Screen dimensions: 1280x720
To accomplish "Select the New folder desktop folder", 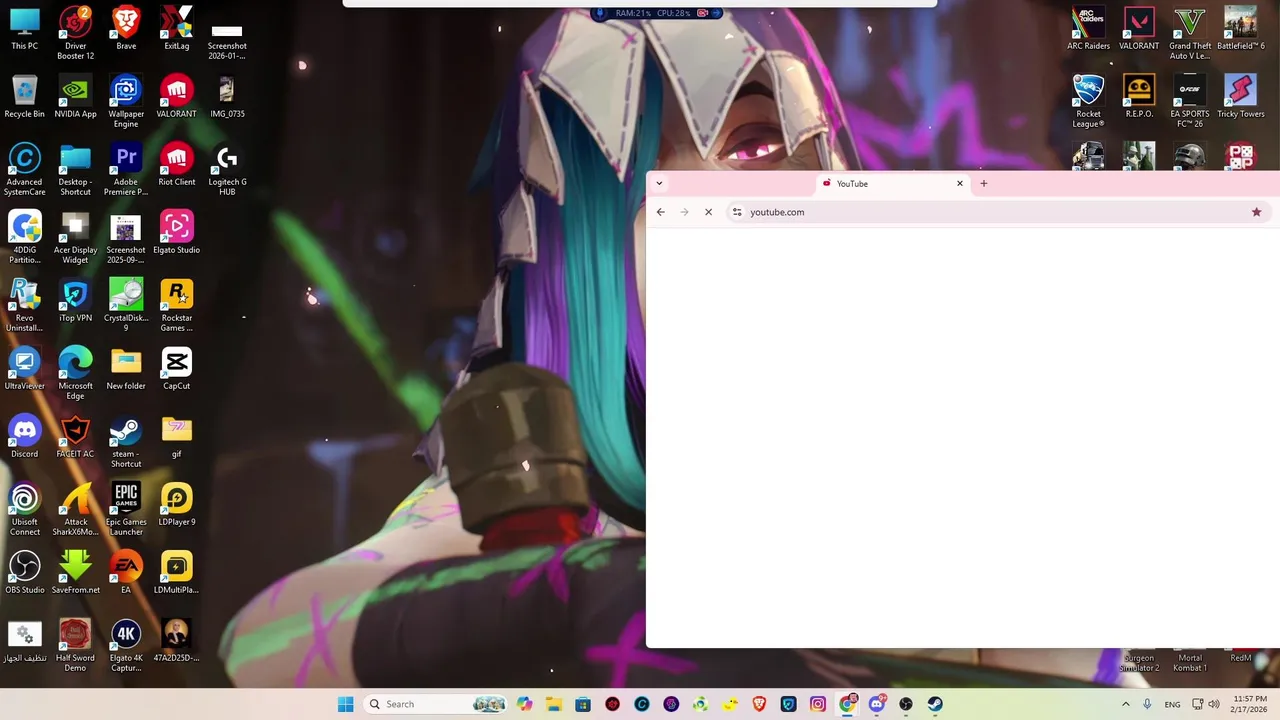I will coord(126,368).
